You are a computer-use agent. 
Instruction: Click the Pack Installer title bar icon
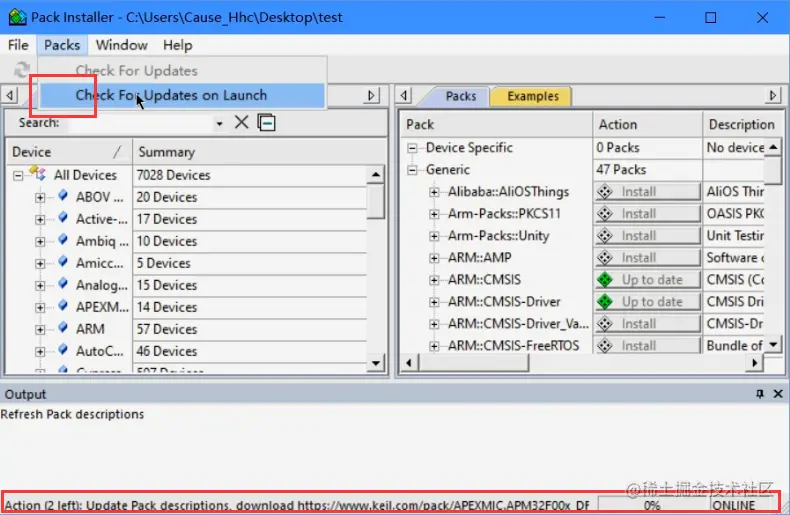pos(17,17)
